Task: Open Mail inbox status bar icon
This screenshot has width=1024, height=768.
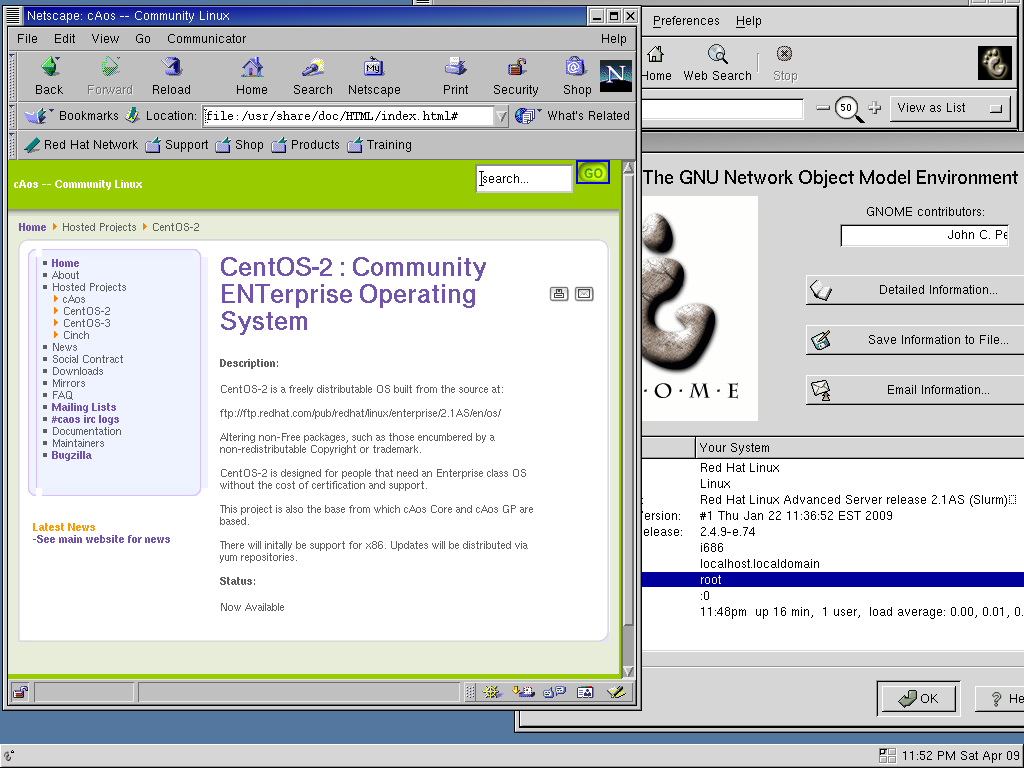Action: pyautogui.click(x=523, y=692)
